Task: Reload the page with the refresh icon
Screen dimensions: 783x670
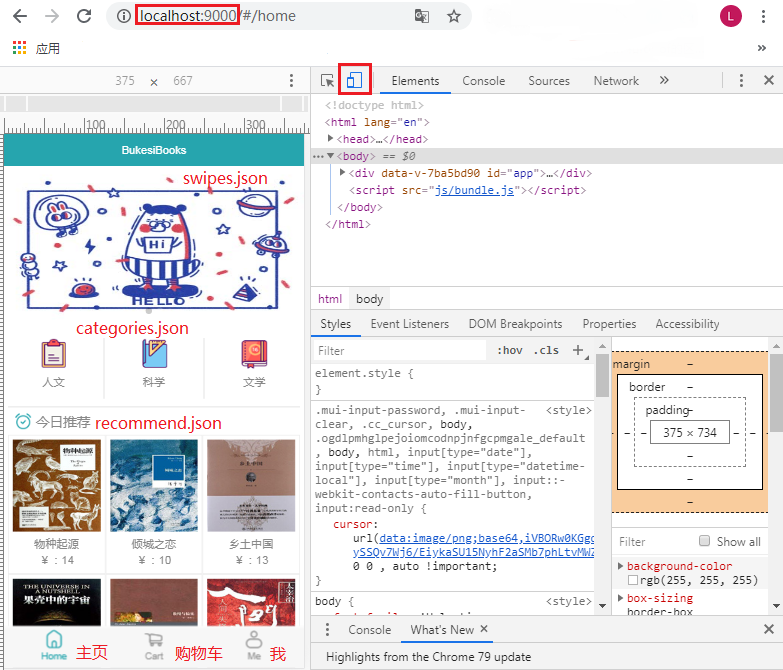Action: (x=84, y=16)
